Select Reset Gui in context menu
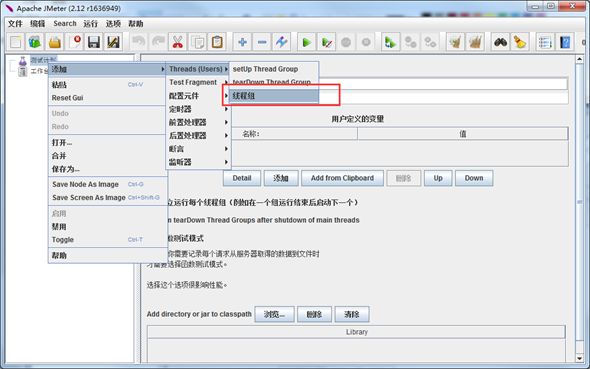 [107, 98]
